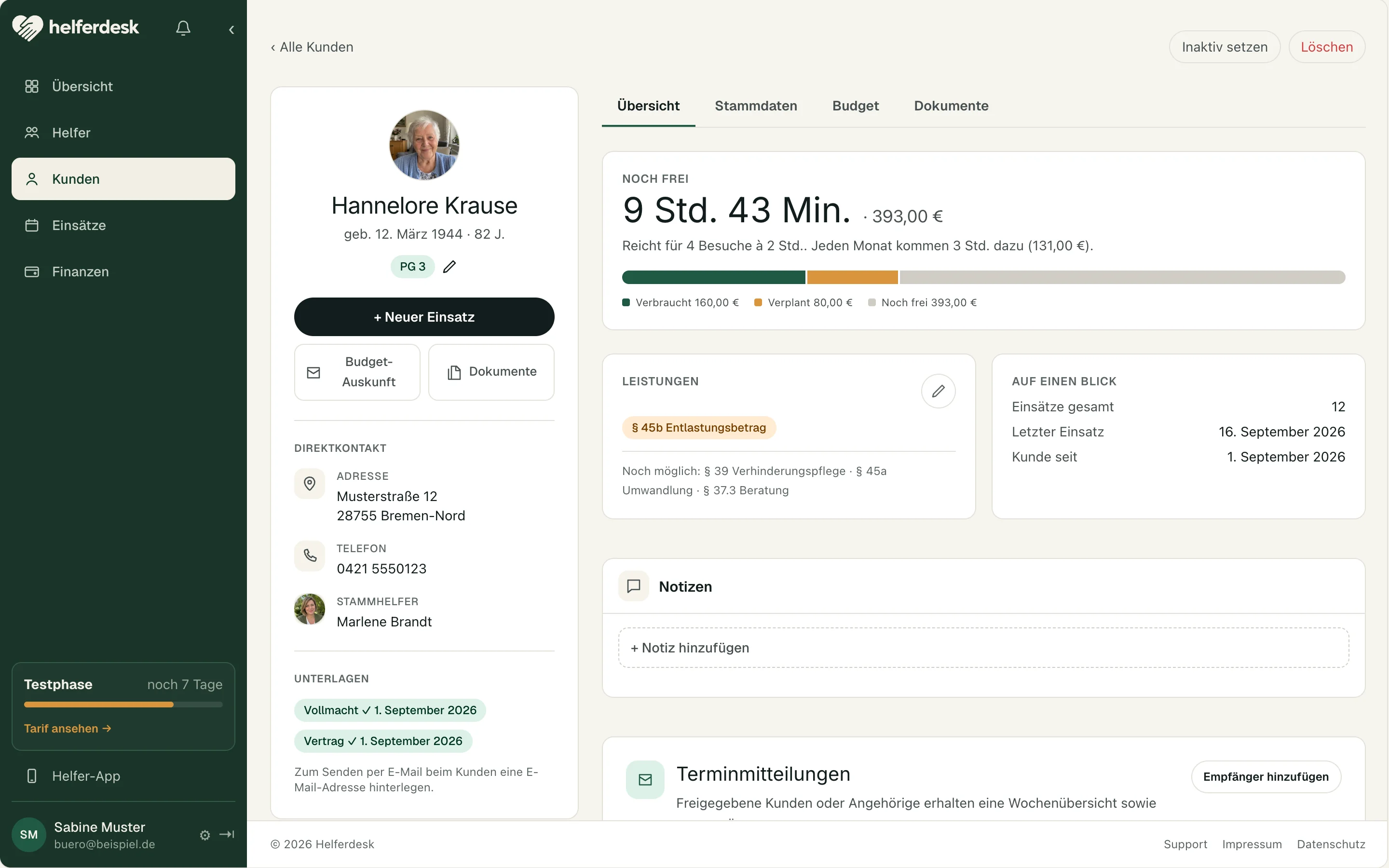1389x868 pixels.
Task: Edit the PG 3 care level pencil
Action: coord(449,266)
